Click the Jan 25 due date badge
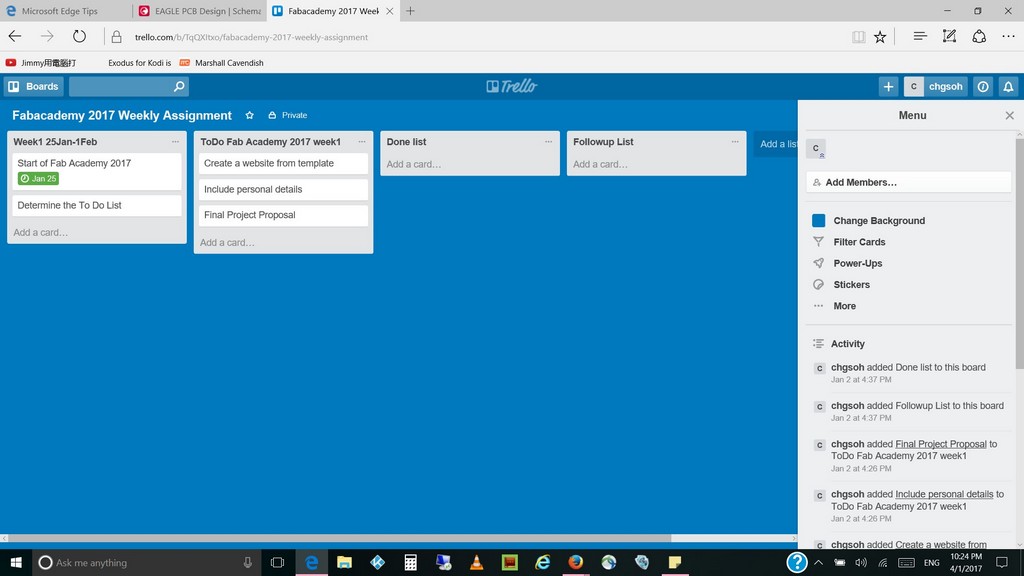1024x576 pixels. tap(39, 178)
